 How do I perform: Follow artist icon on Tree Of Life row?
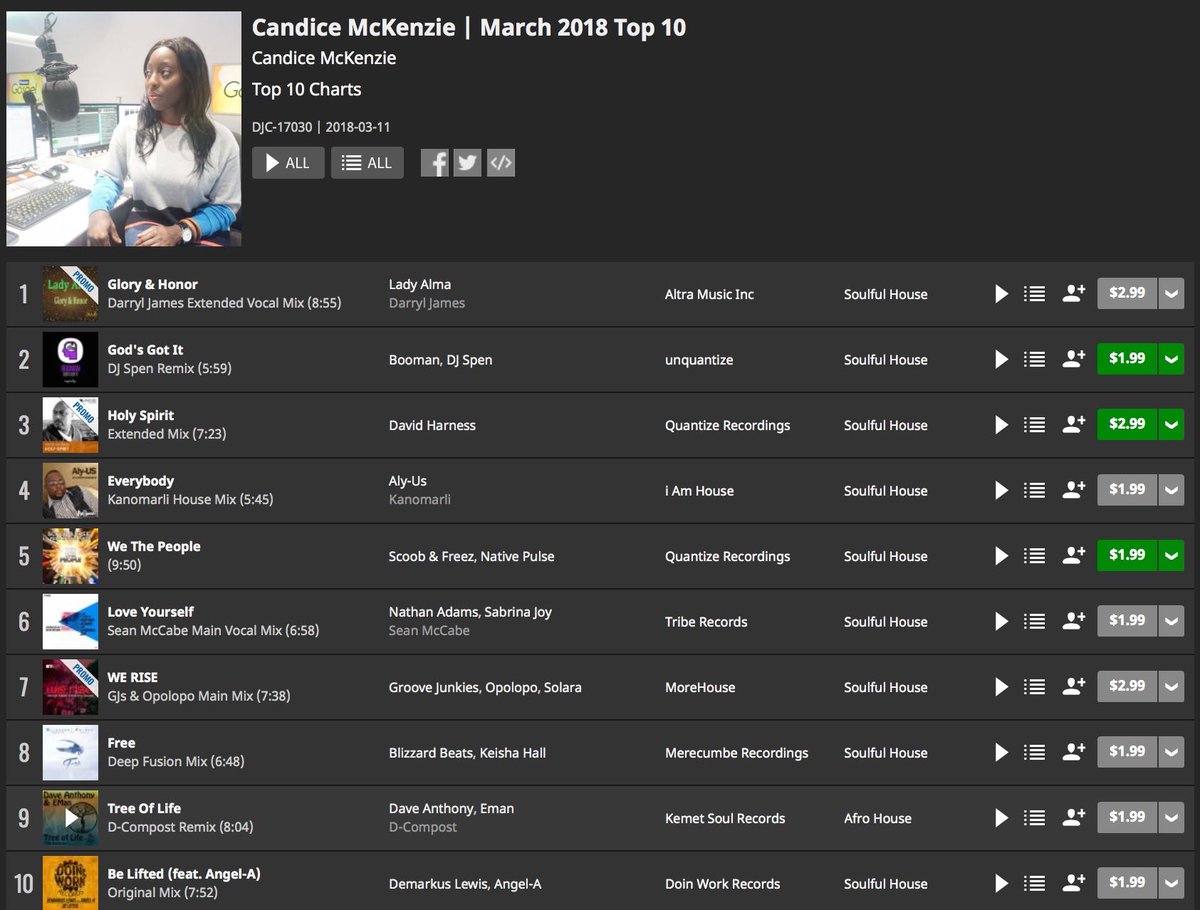coord(1074,818)
